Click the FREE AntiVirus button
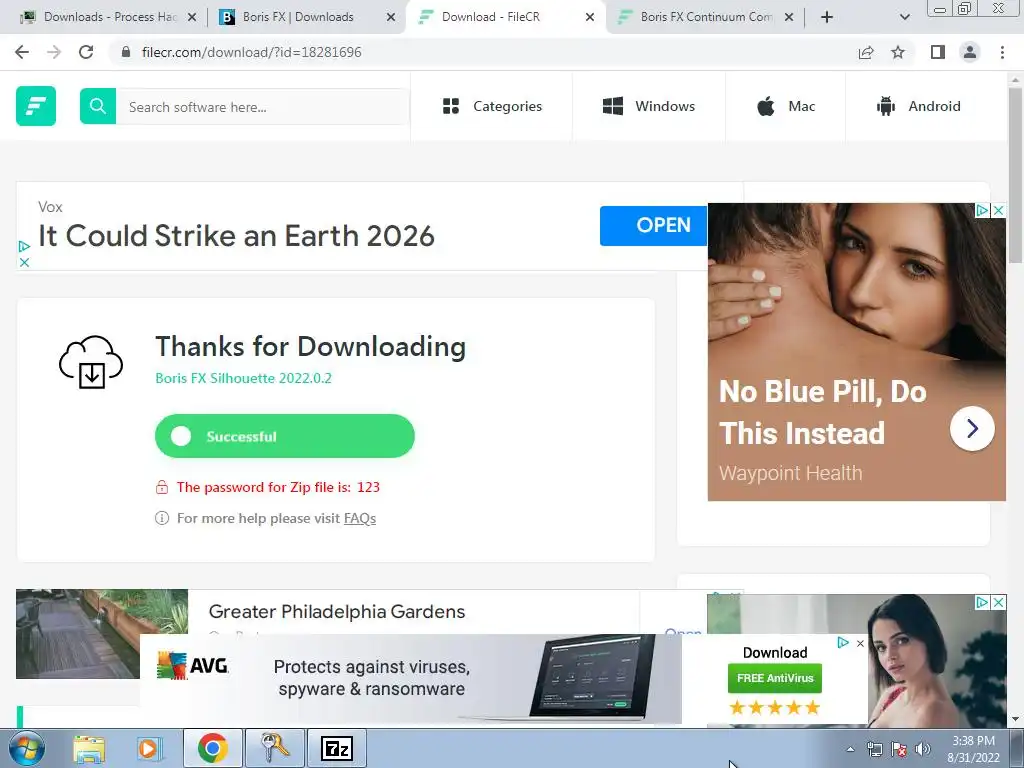1024x768 pixels. tap(775, 679)
